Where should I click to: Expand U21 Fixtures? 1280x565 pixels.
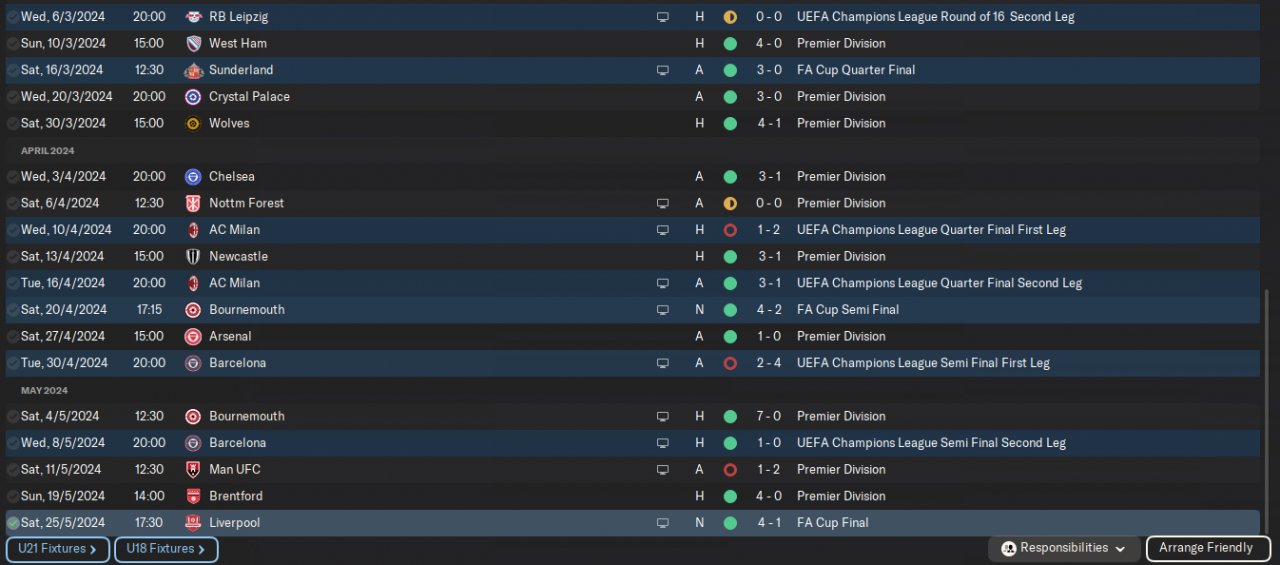click(57, 549)
